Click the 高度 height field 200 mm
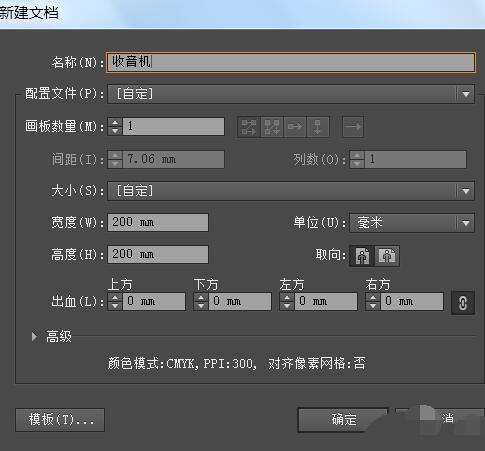 coord(158,255)
